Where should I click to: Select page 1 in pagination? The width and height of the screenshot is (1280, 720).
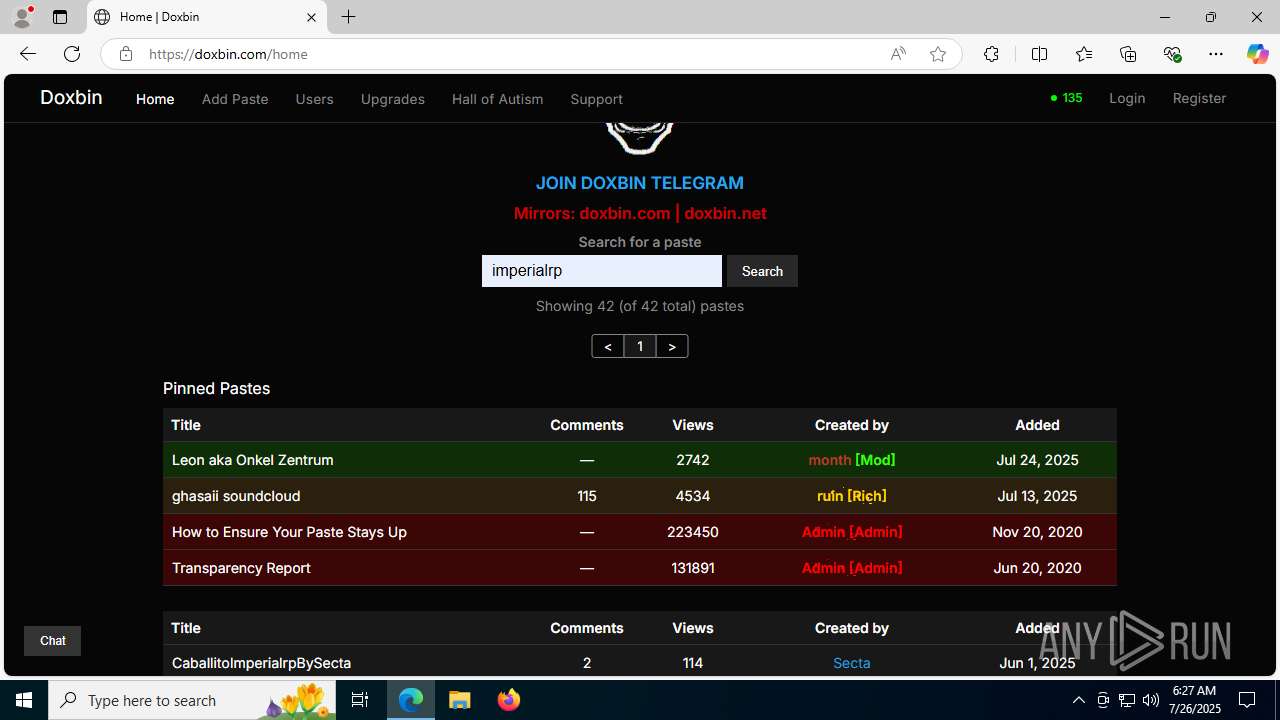640,346
